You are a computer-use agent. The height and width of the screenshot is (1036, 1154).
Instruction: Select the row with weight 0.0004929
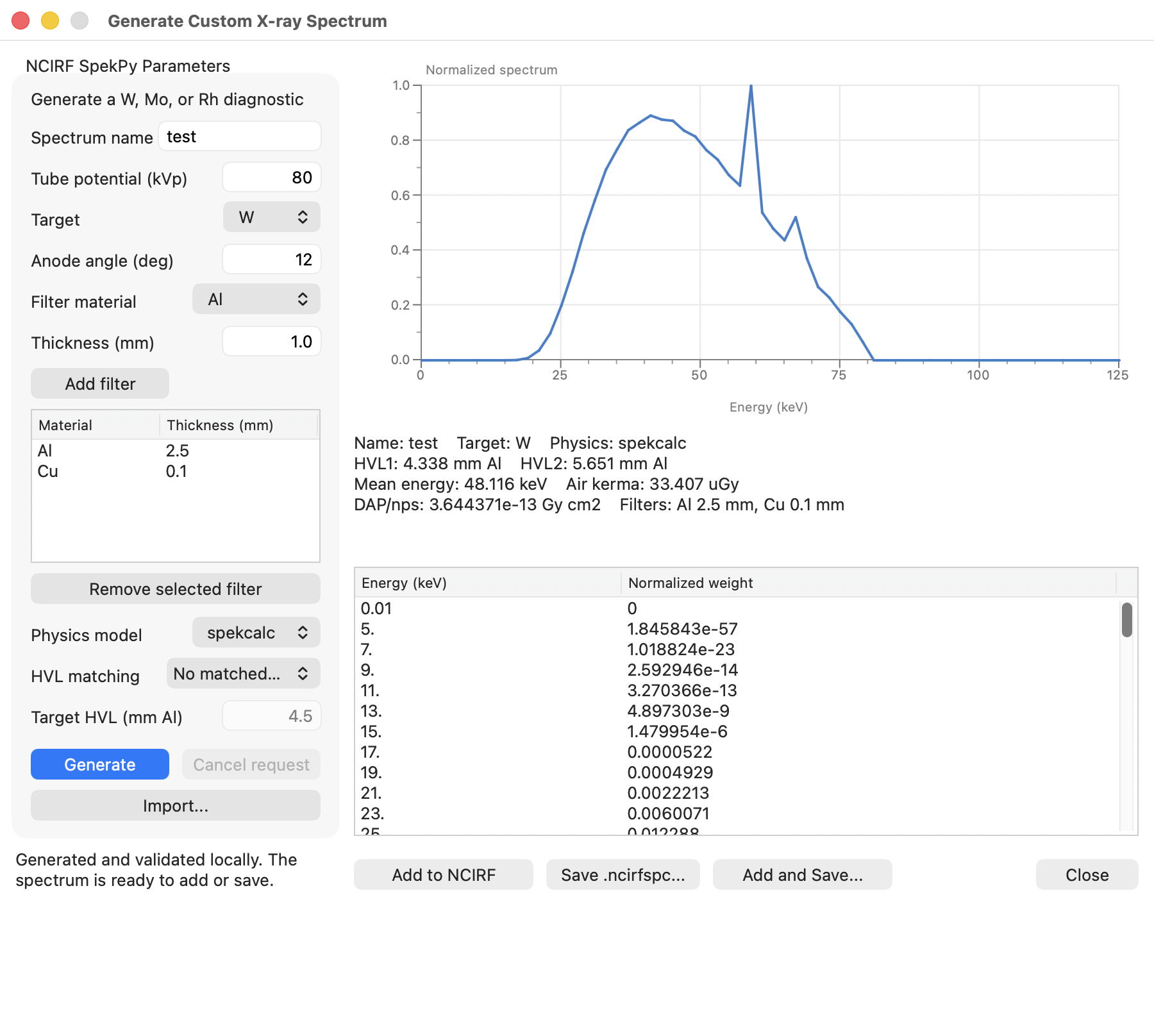click(x=737, y=773)
